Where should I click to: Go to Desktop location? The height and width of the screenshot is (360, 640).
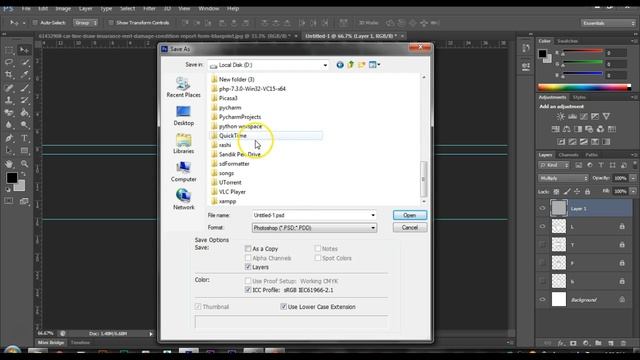pos(183,116)
